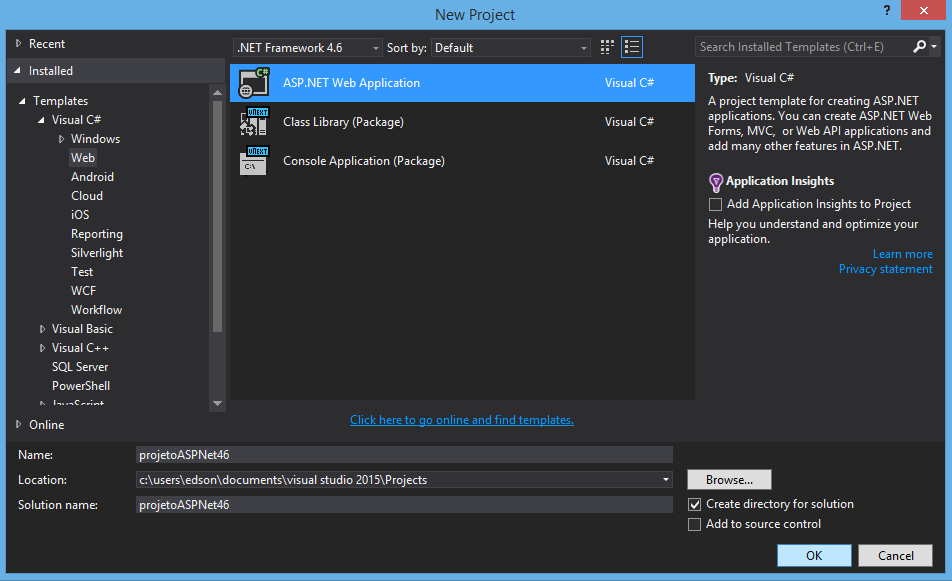Open the help question mark button
The image size is (952, 581).
pos(886,11)
